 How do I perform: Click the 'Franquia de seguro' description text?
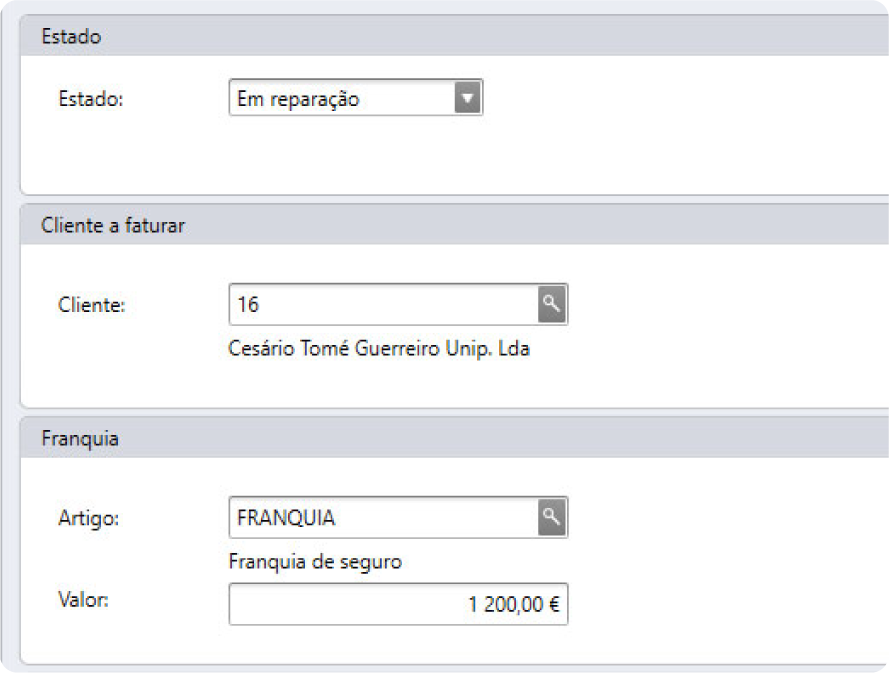(315, 562)
